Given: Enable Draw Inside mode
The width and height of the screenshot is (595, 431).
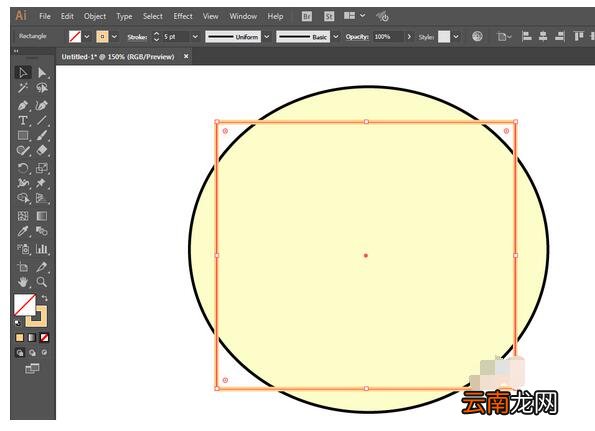Looking at the screenshot, I should pyautogui.click(x=44, y=352).
